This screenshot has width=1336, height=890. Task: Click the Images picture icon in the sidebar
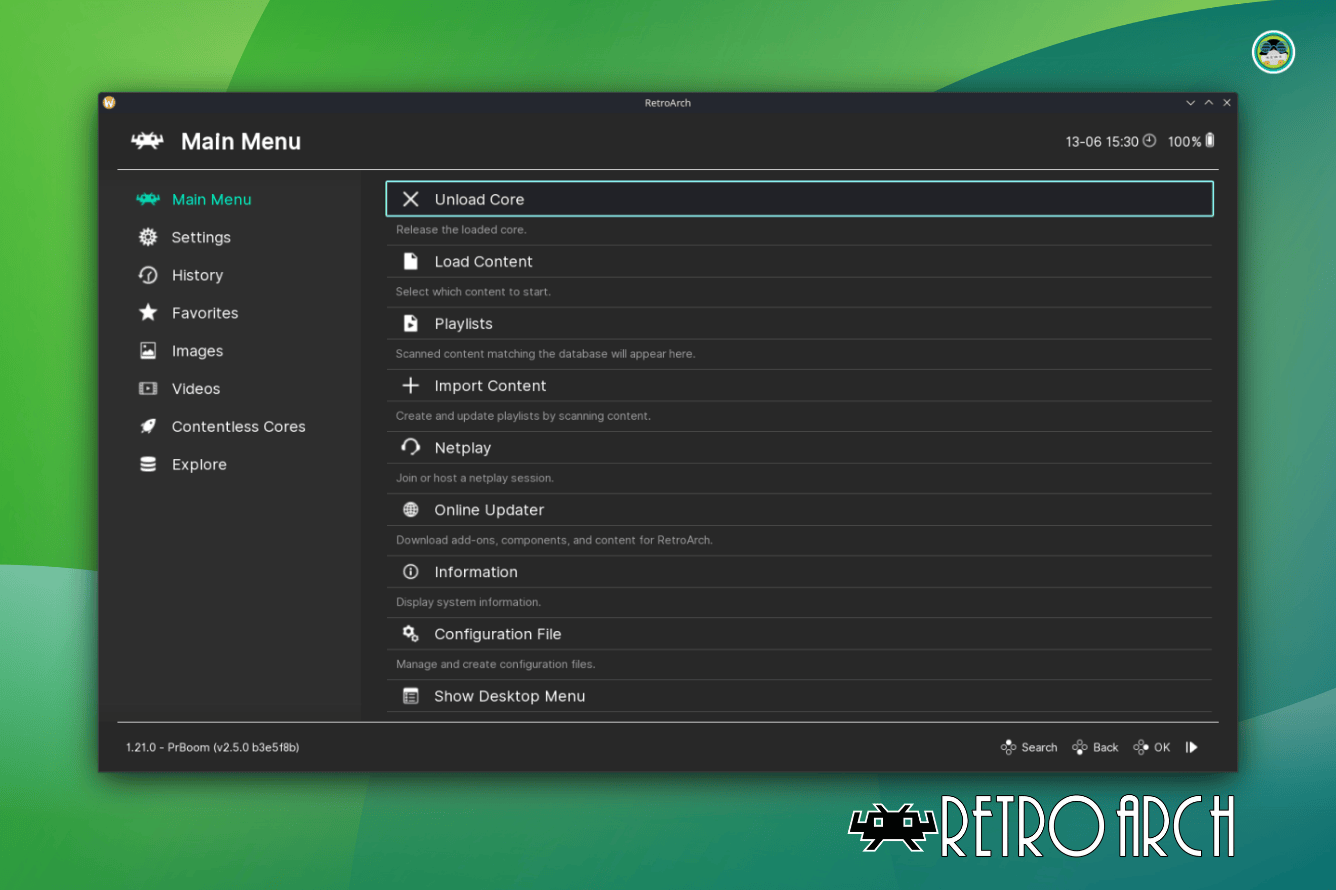147,351
